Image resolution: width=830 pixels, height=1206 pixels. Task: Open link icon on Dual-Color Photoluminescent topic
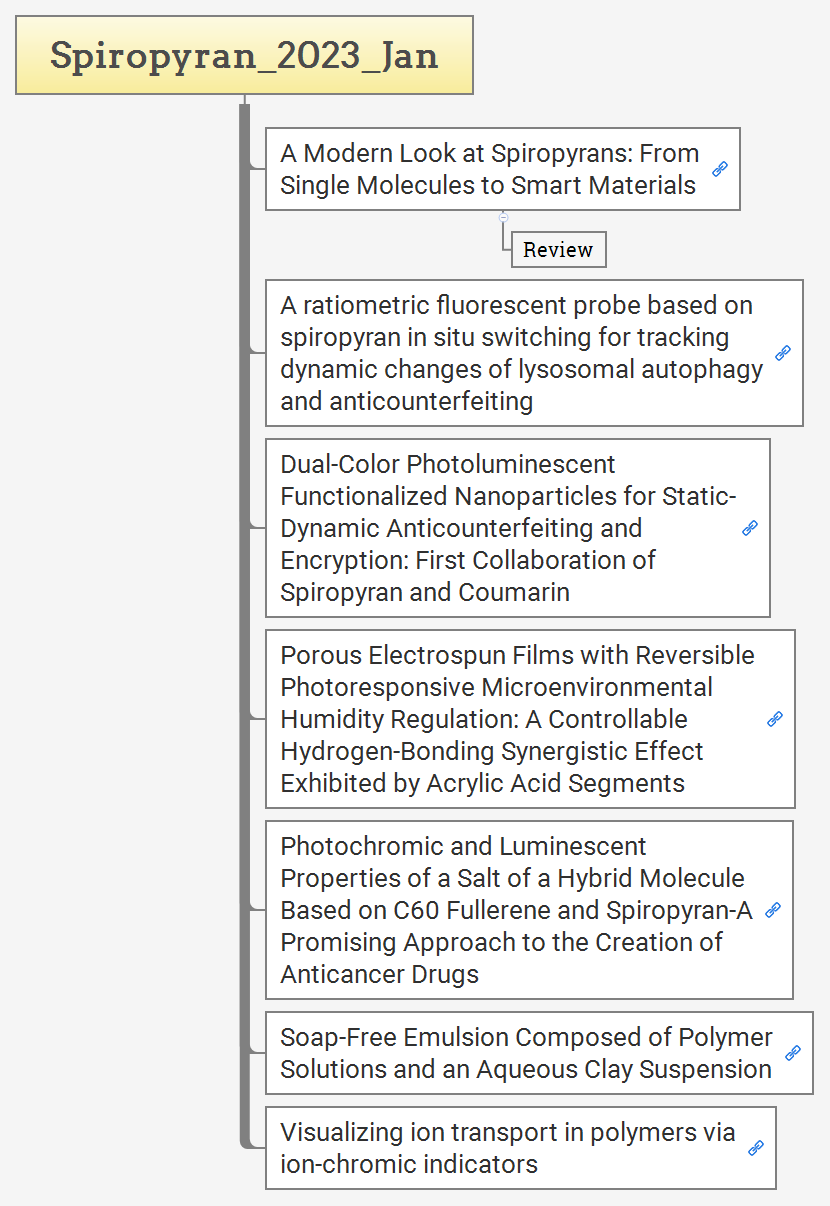pyautogui.click(x=750, y=528)
